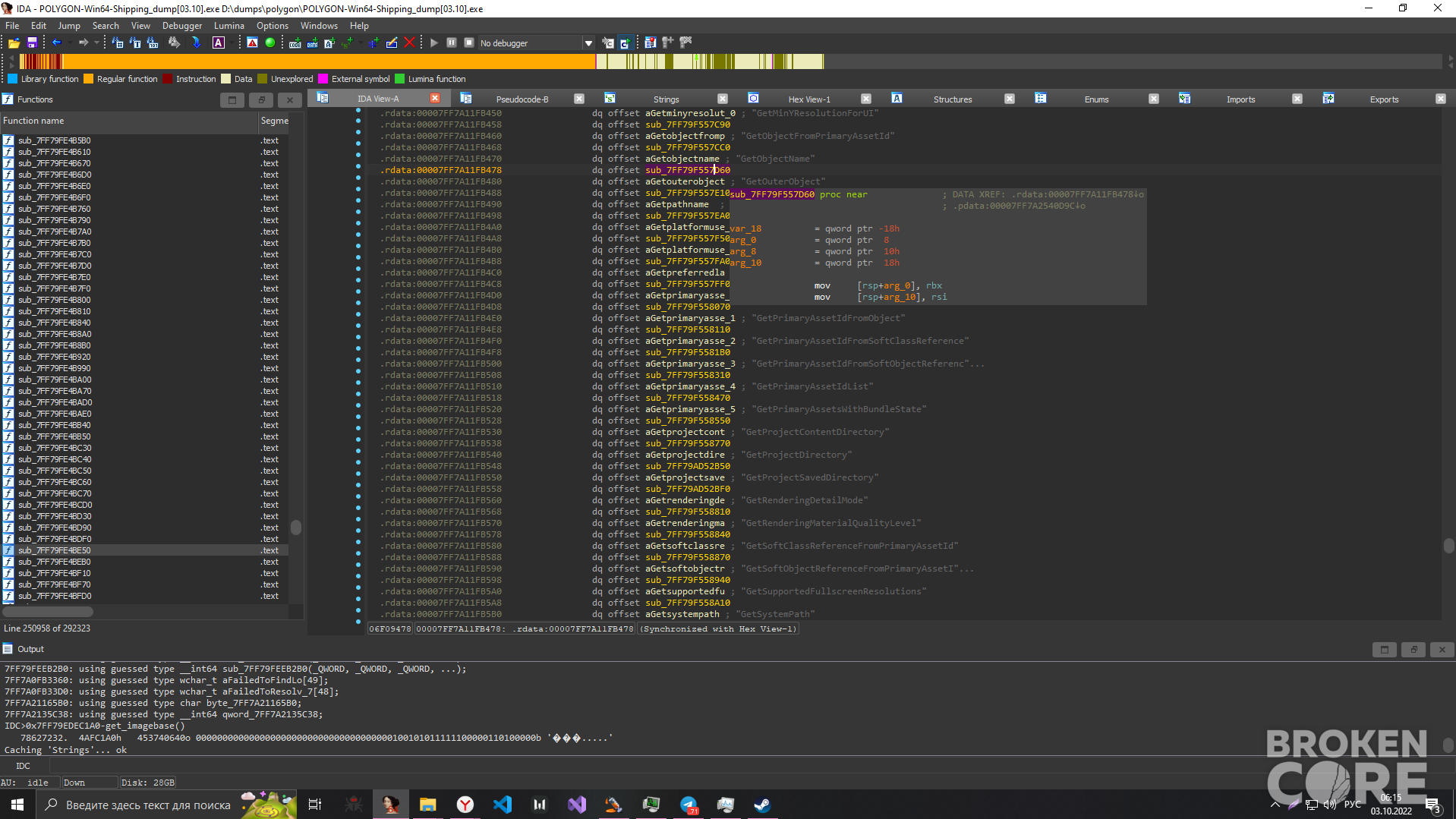Screen dimensions: 1456x819
Task: Click the red warning triangle toolbar icon
Action: pyautogui.click(x=253, y=43)
